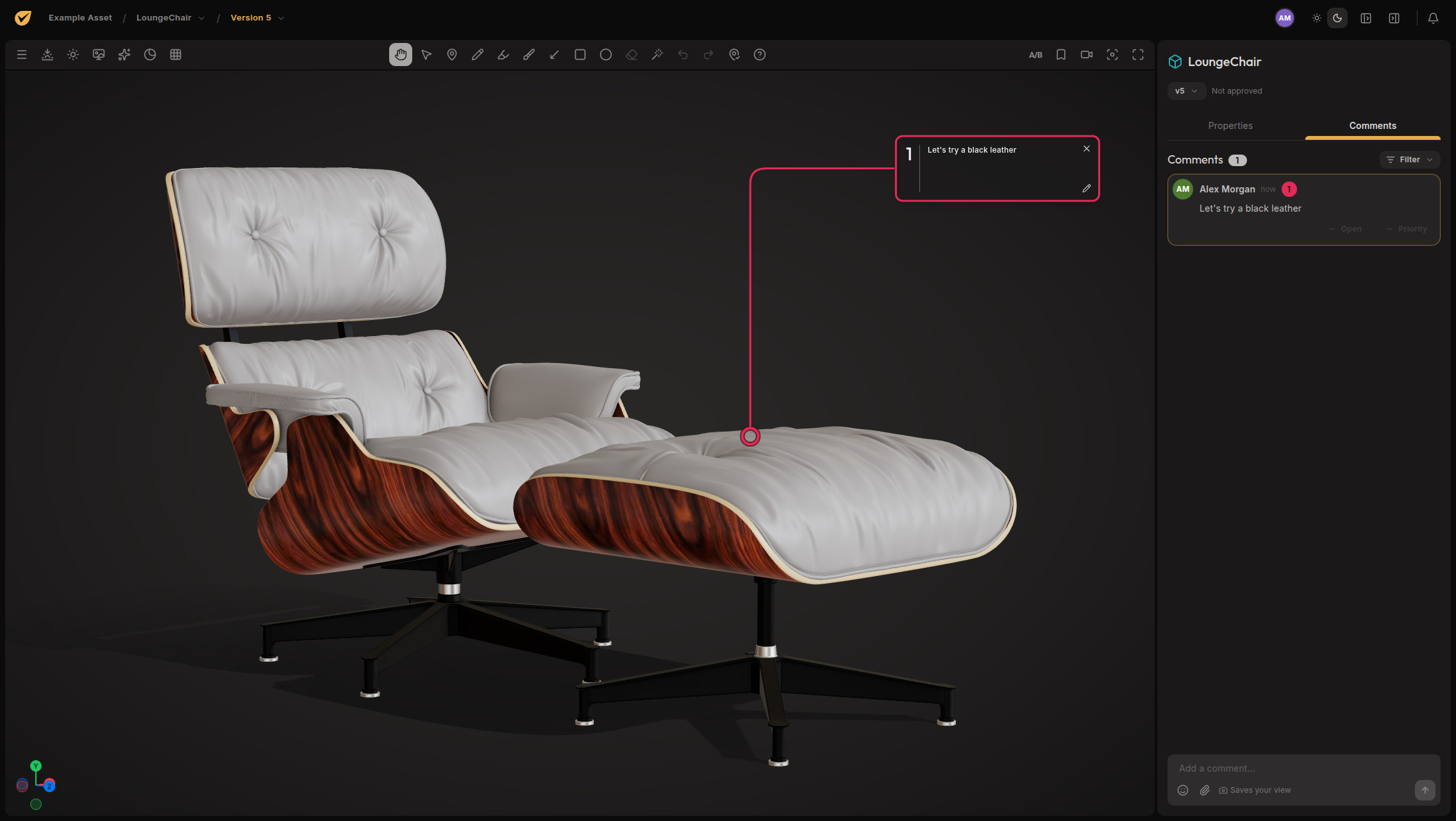The image size is (1456, 821).
Task: Select the arrow pointer tool
Action: pyautogui.click(x=426, y=55)
